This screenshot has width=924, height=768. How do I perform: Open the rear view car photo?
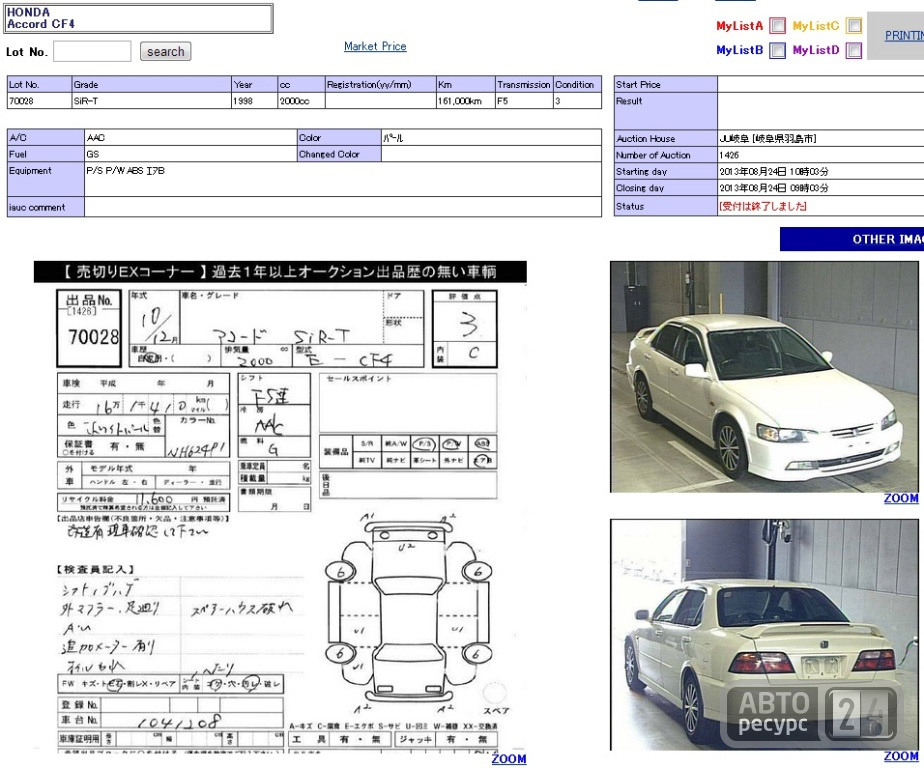click(x=764, y=635)
